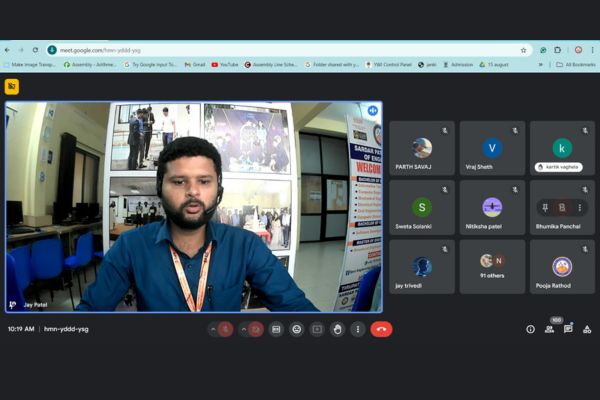
Task: Open more options on Bhumika Panchal tile
Action: coord(580,207)
